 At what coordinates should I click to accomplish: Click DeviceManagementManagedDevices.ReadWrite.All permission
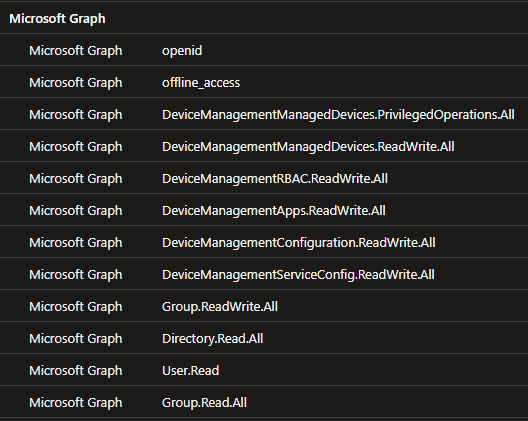308,147
